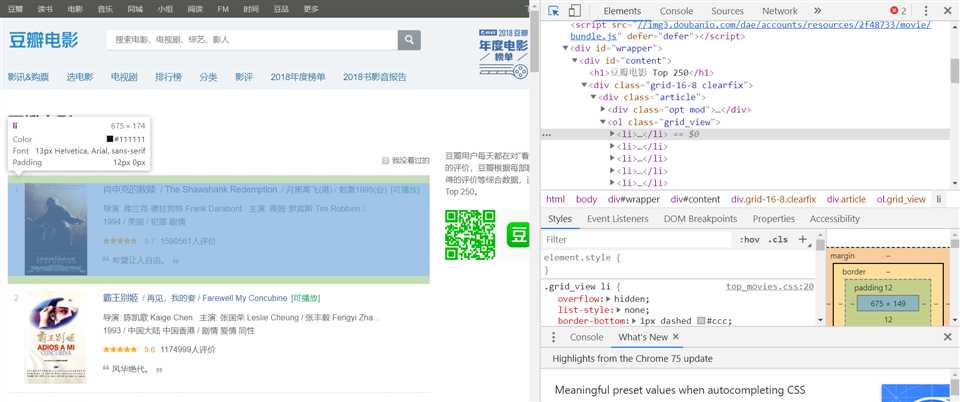
Task: Switch to the drawer Console tab
Action: pos(587,337)
